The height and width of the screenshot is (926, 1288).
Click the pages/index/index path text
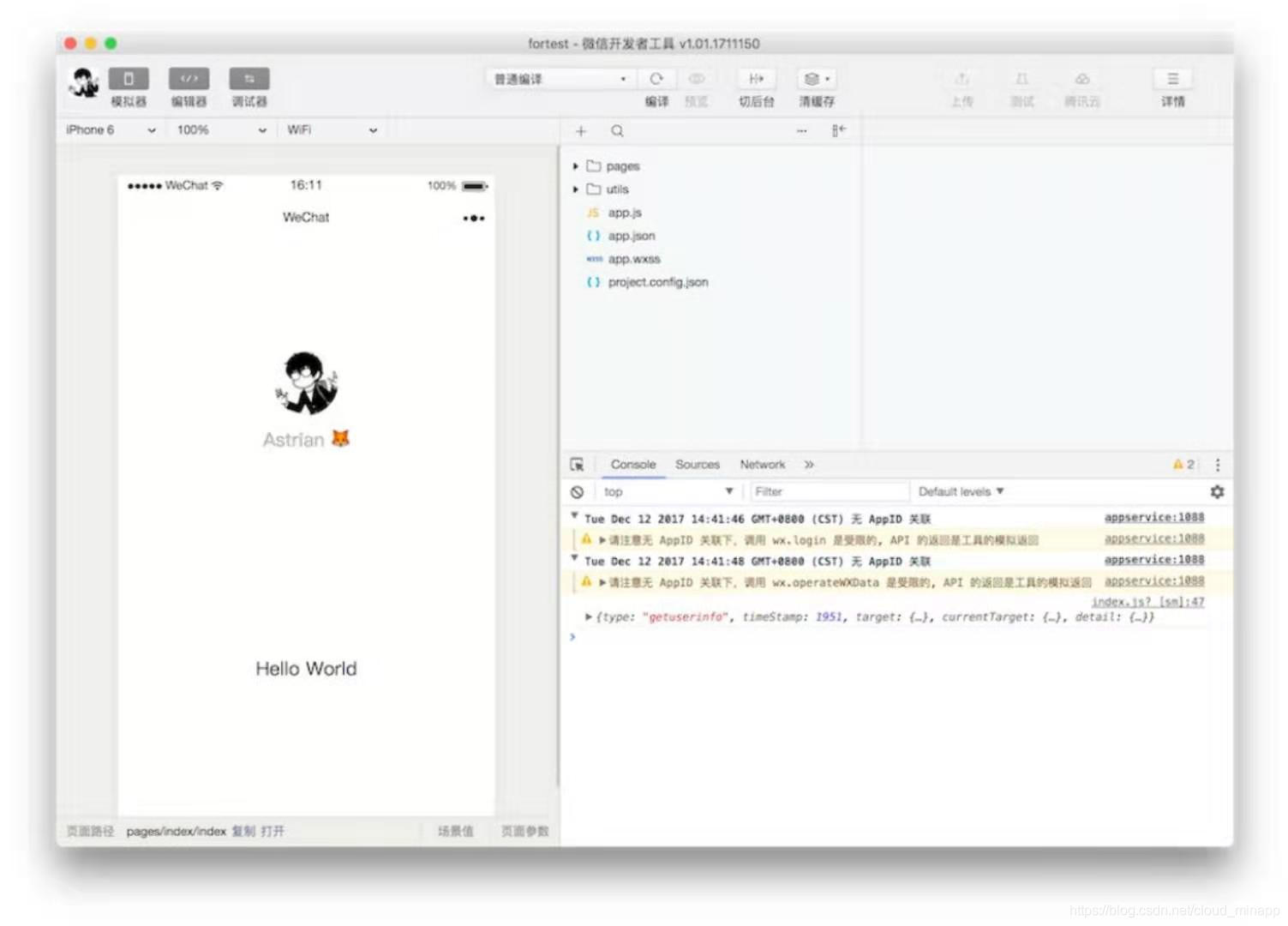point(176,831)
